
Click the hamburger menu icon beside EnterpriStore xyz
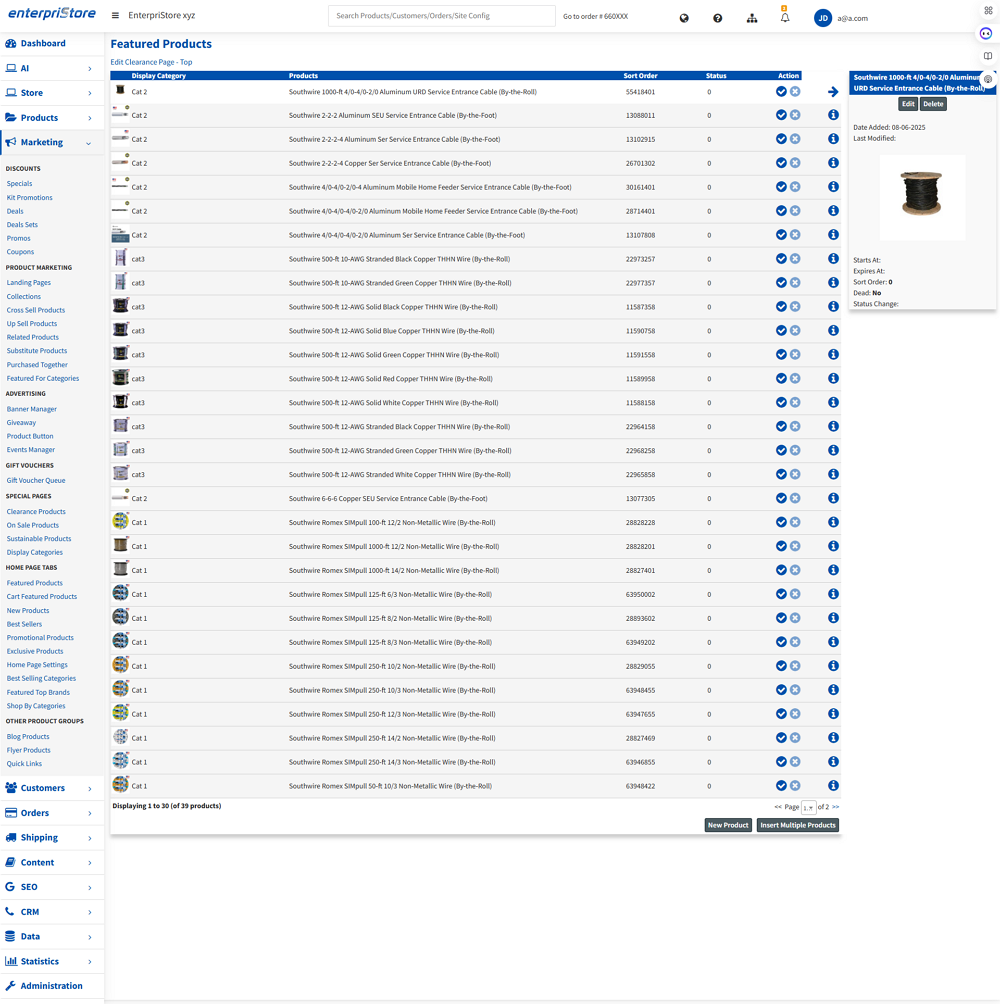click(x=116, y=16)
